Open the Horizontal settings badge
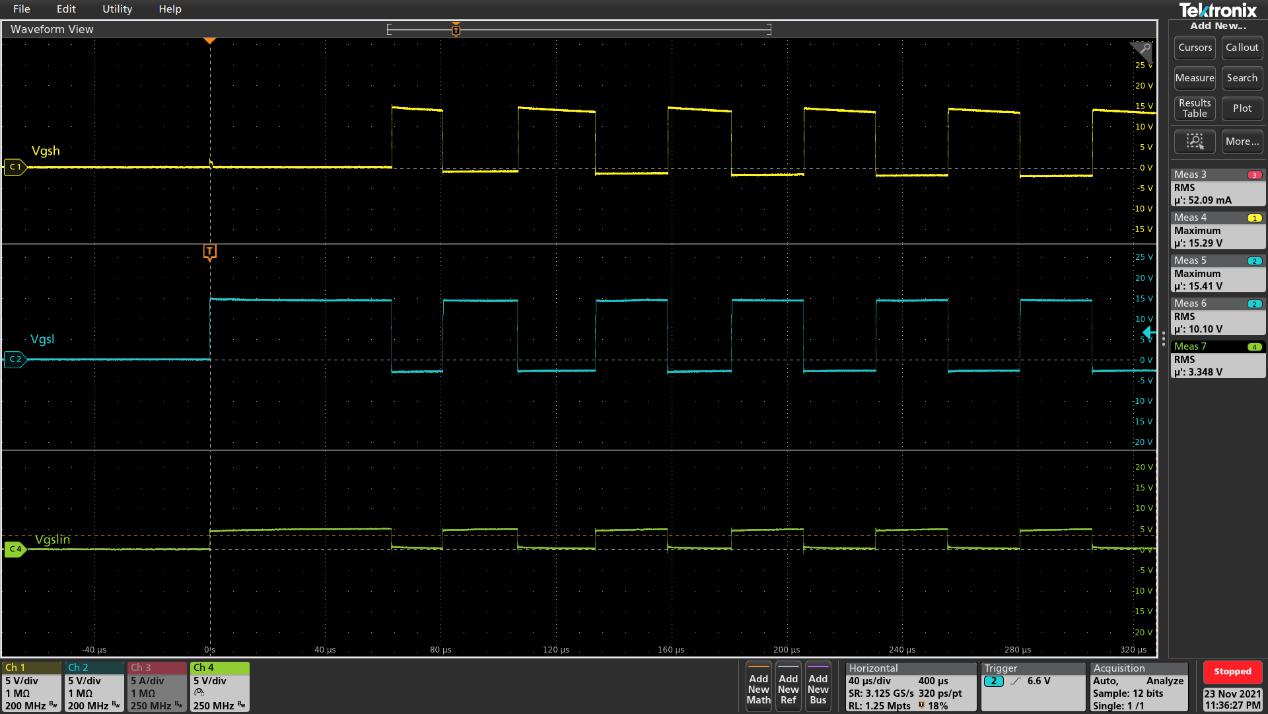The image size is (1268, 714). coord(910,685)
